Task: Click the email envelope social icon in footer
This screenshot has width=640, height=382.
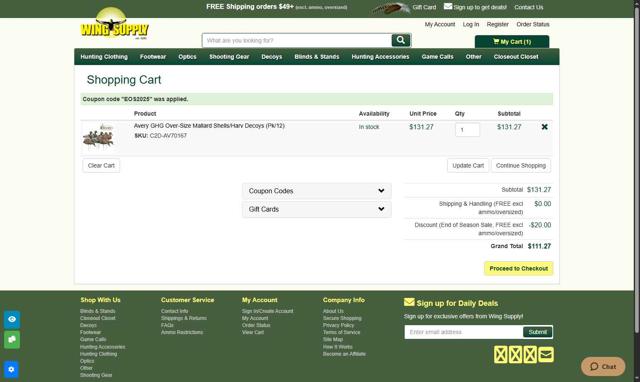Action: [x=546, y=355]
